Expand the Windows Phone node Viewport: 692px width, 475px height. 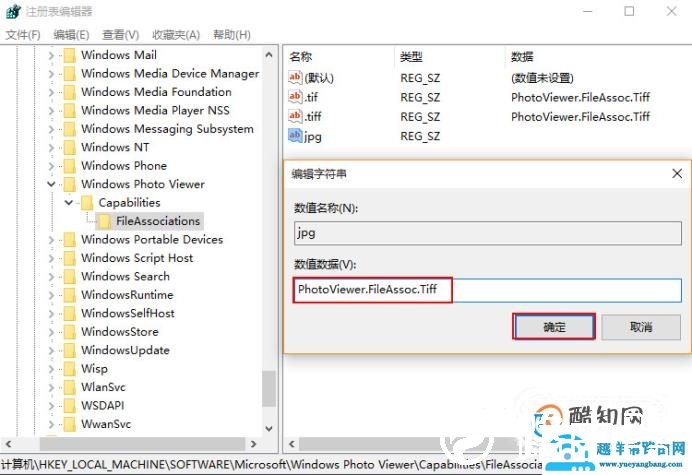pyautogui.click(x=51, y=166)
